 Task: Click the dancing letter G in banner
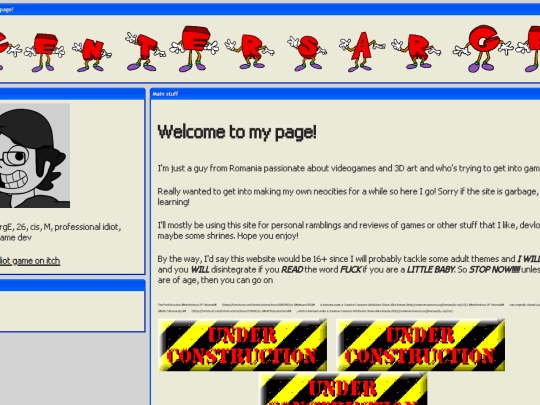pos(482,48)
